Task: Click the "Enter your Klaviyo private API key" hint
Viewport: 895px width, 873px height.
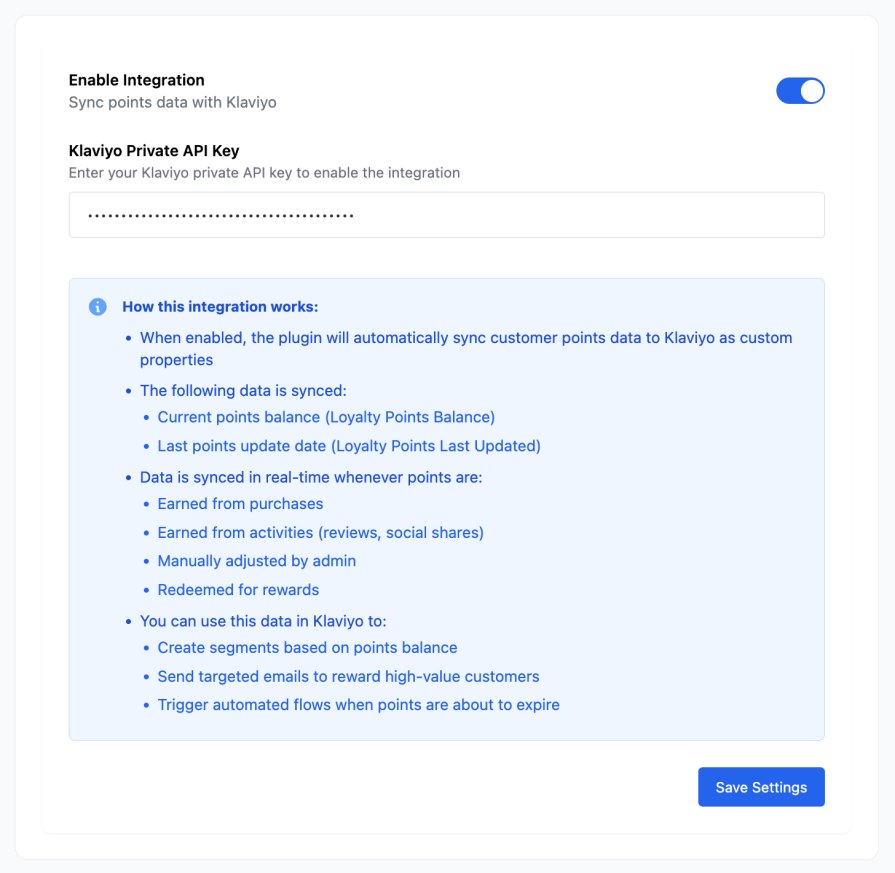Action: click(x=264, y=173)
